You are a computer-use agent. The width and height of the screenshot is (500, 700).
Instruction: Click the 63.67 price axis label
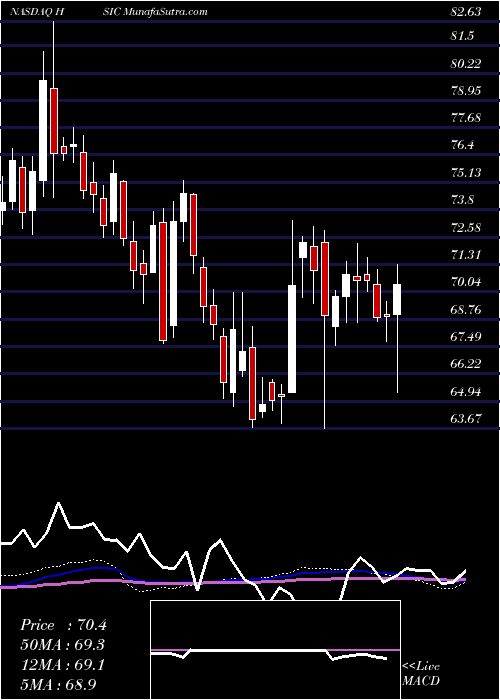coord(466,419)
